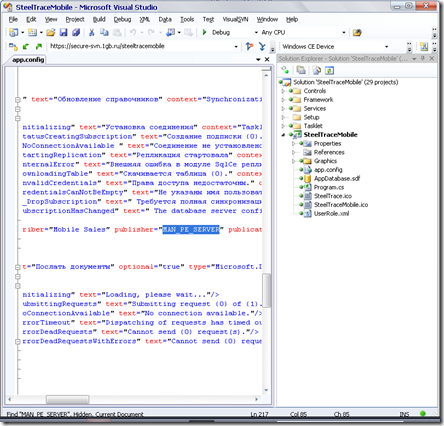
Task: Start debugging with the green play icon
Action: [204, 32]
